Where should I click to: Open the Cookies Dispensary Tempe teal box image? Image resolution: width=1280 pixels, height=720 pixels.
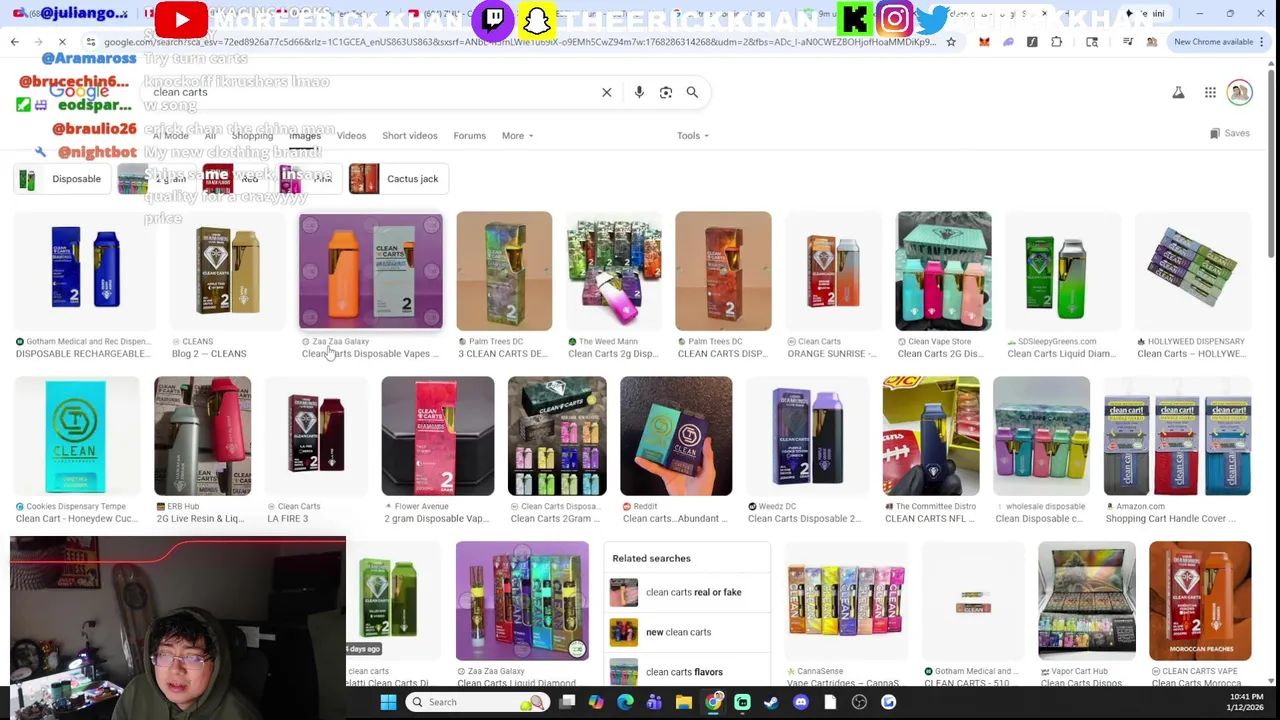[75, 436]
